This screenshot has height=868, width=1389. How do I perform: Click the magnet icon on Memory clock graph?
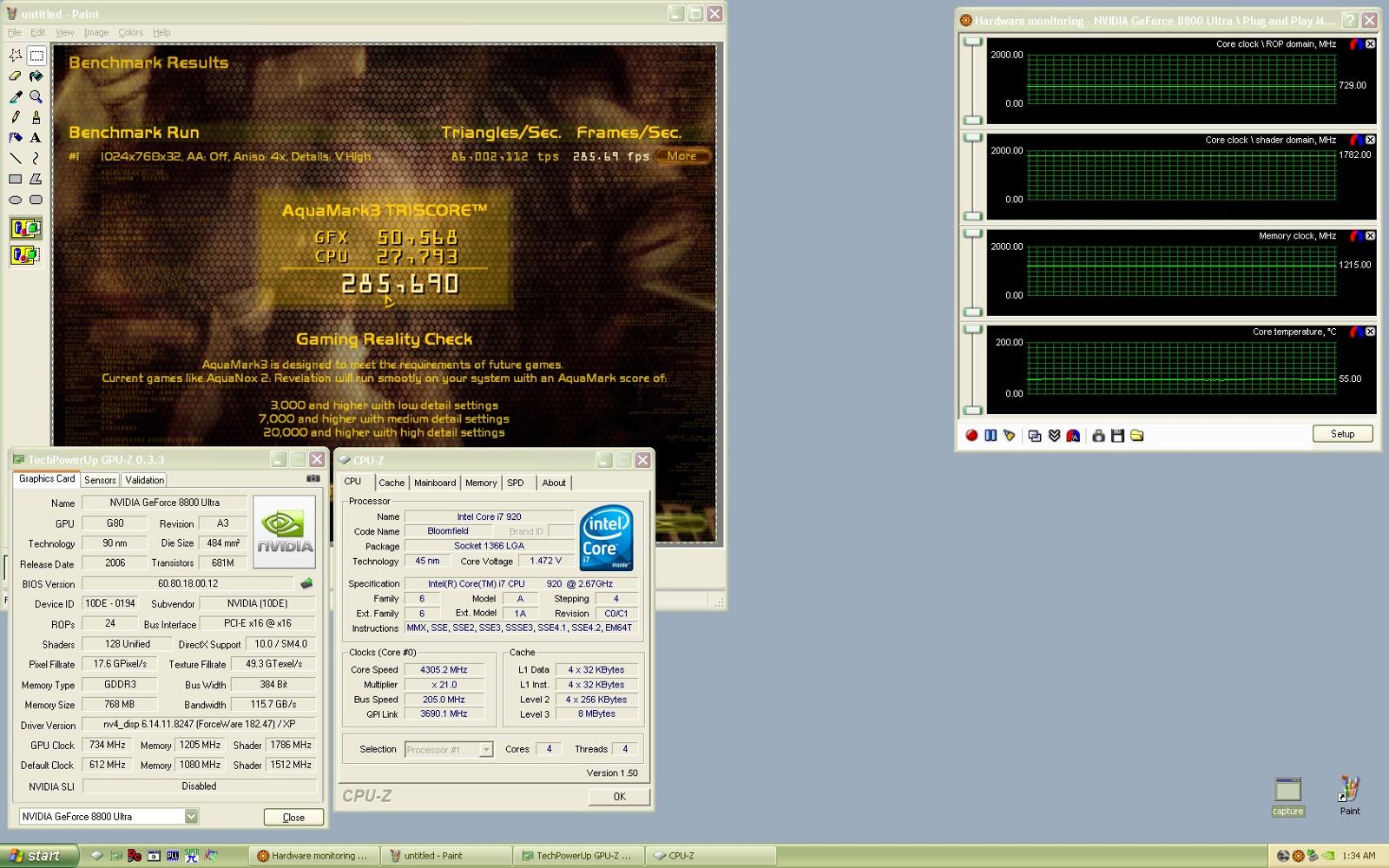1356,236
